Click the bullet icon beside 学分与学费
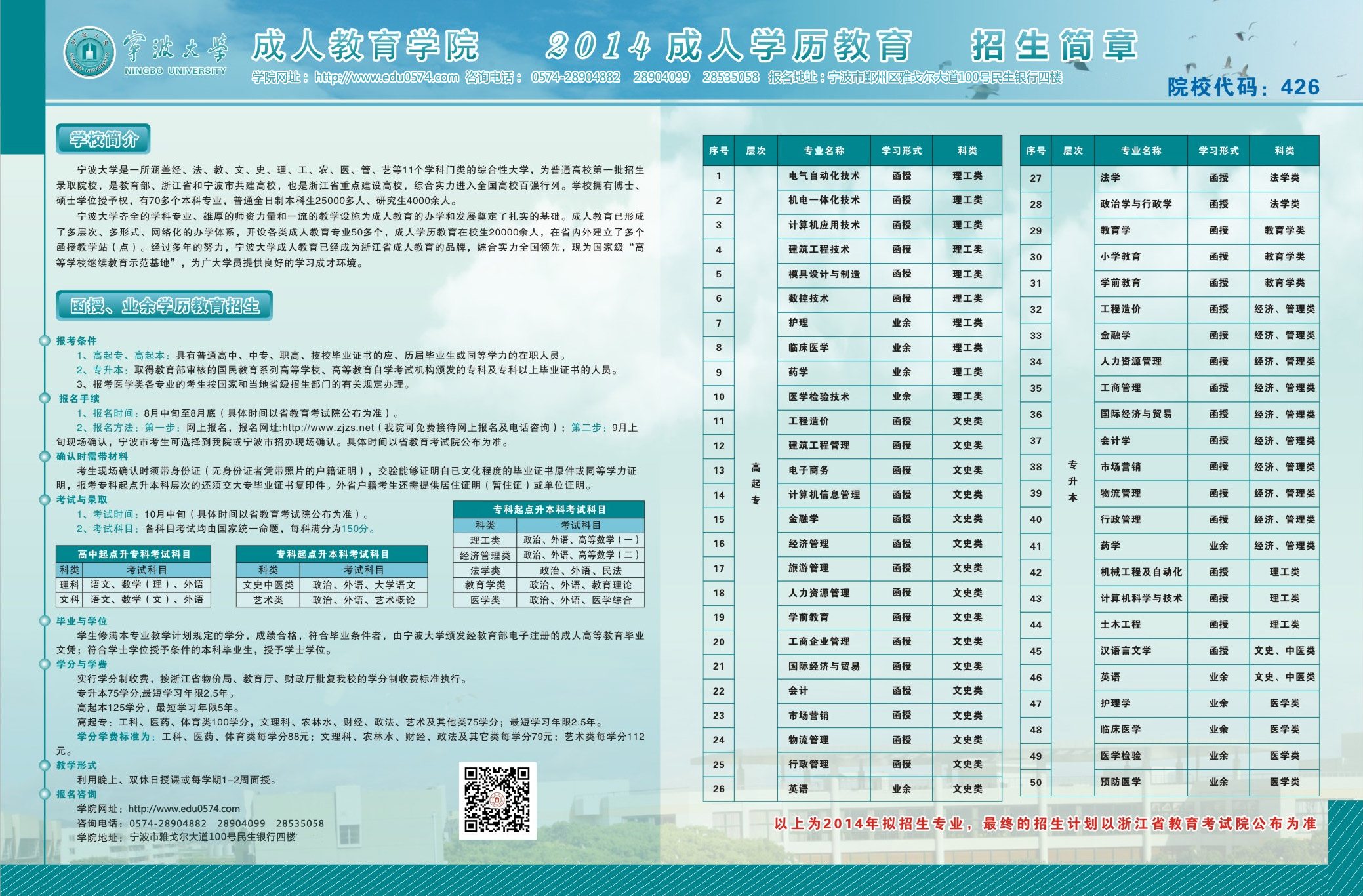The image size is (1363, 896). (x=45, y=664)
